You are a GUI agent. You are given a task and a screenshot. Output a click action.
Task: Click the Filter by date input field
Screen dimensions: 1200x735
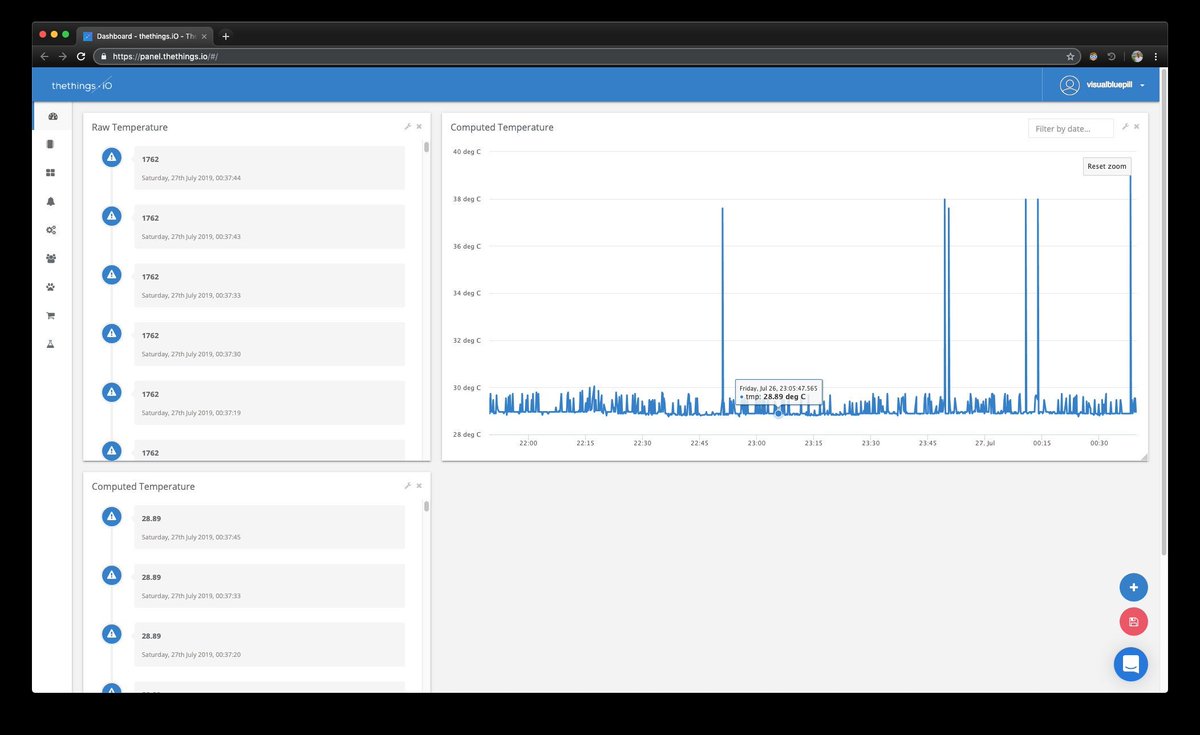1071,129
